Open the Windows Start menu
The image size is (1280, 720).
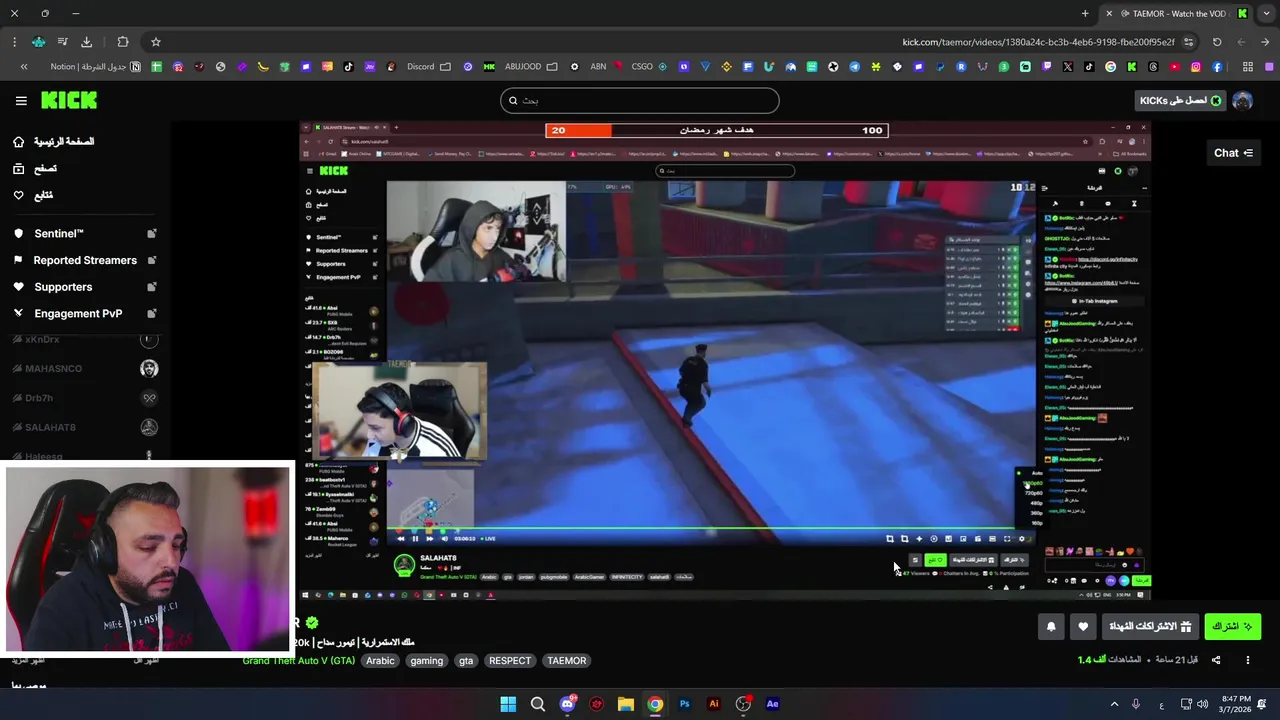pyautogui.click(x=508, y=704)
